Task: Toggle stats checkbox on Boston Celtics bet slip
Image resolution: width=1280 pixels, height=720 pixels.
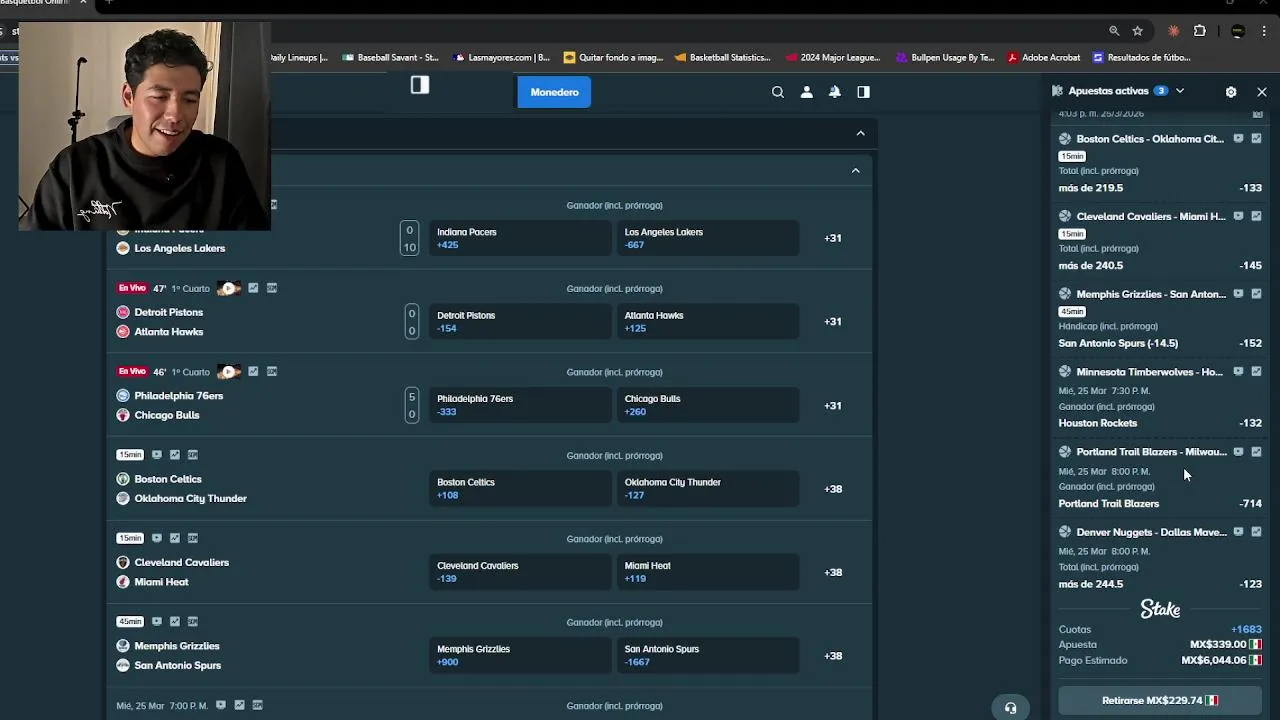Action: coord(1256,139)
